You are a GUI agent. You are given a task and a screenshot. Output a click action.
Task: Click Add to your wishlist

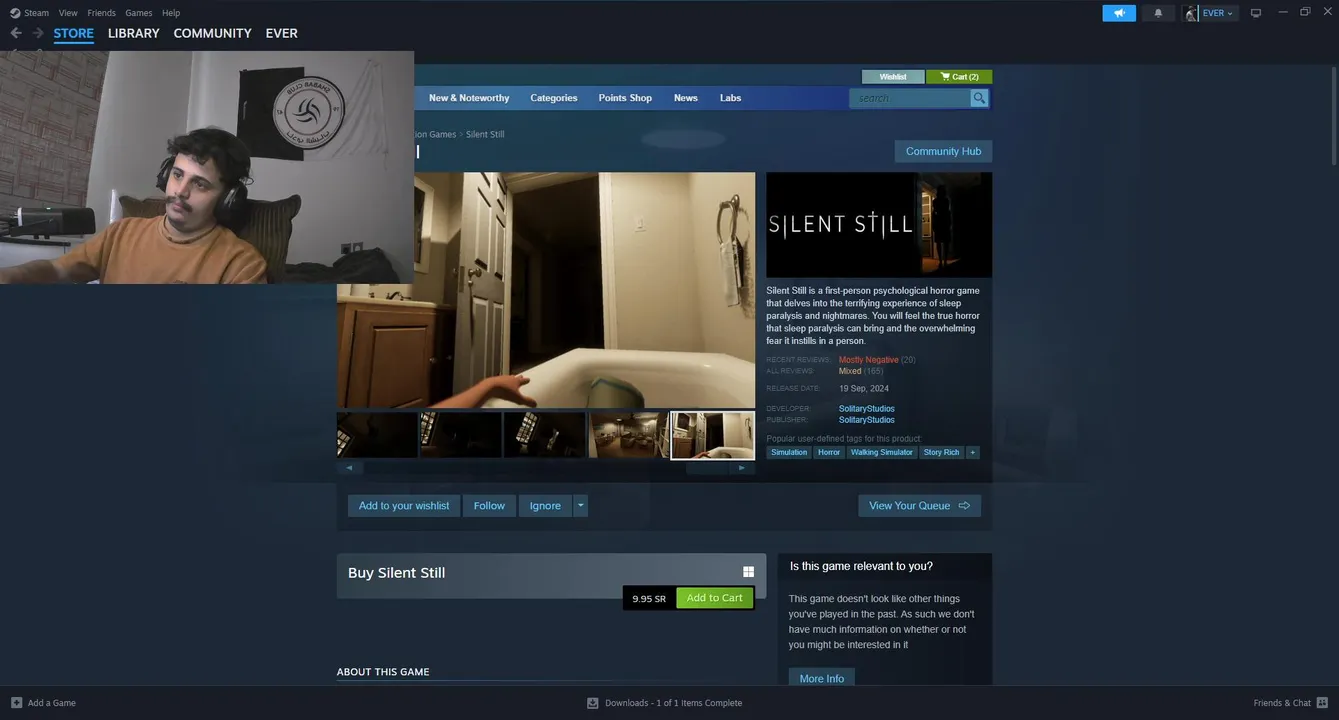click(404, 506)
